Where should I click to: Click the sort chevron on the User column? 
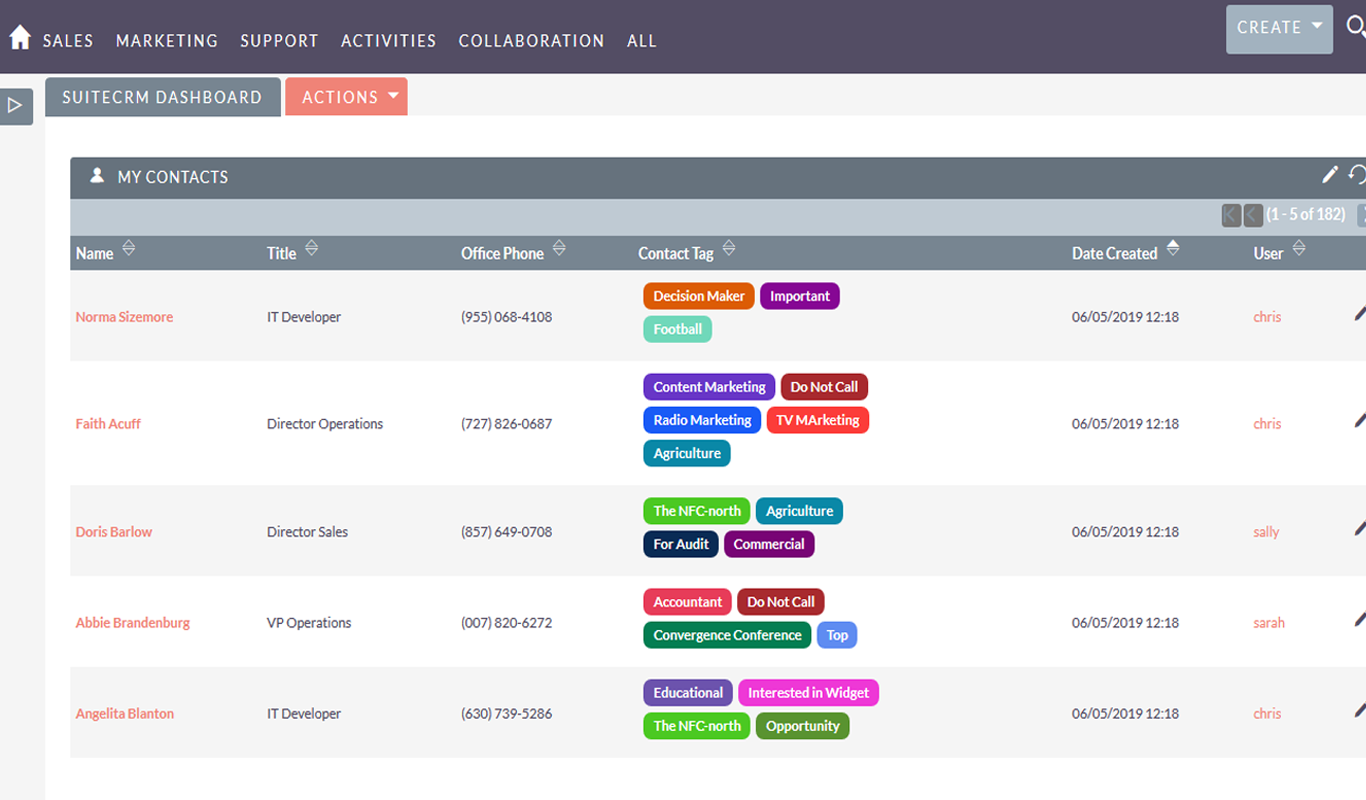[x=1299, y=248]
